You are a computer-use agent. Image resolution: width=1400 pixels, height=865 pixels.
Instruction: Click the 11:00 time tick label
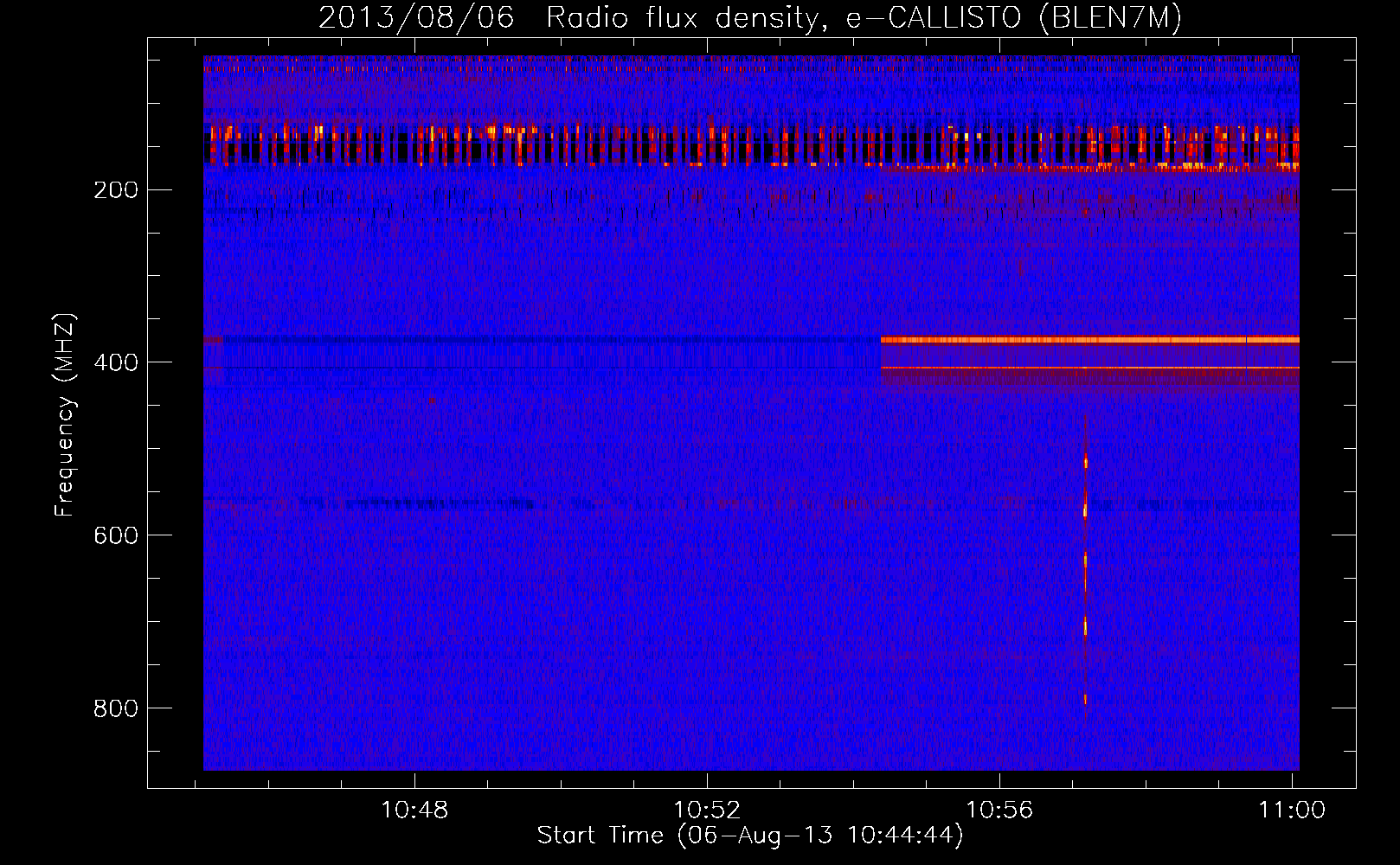pyautogui.click(x=1292, y=811)
